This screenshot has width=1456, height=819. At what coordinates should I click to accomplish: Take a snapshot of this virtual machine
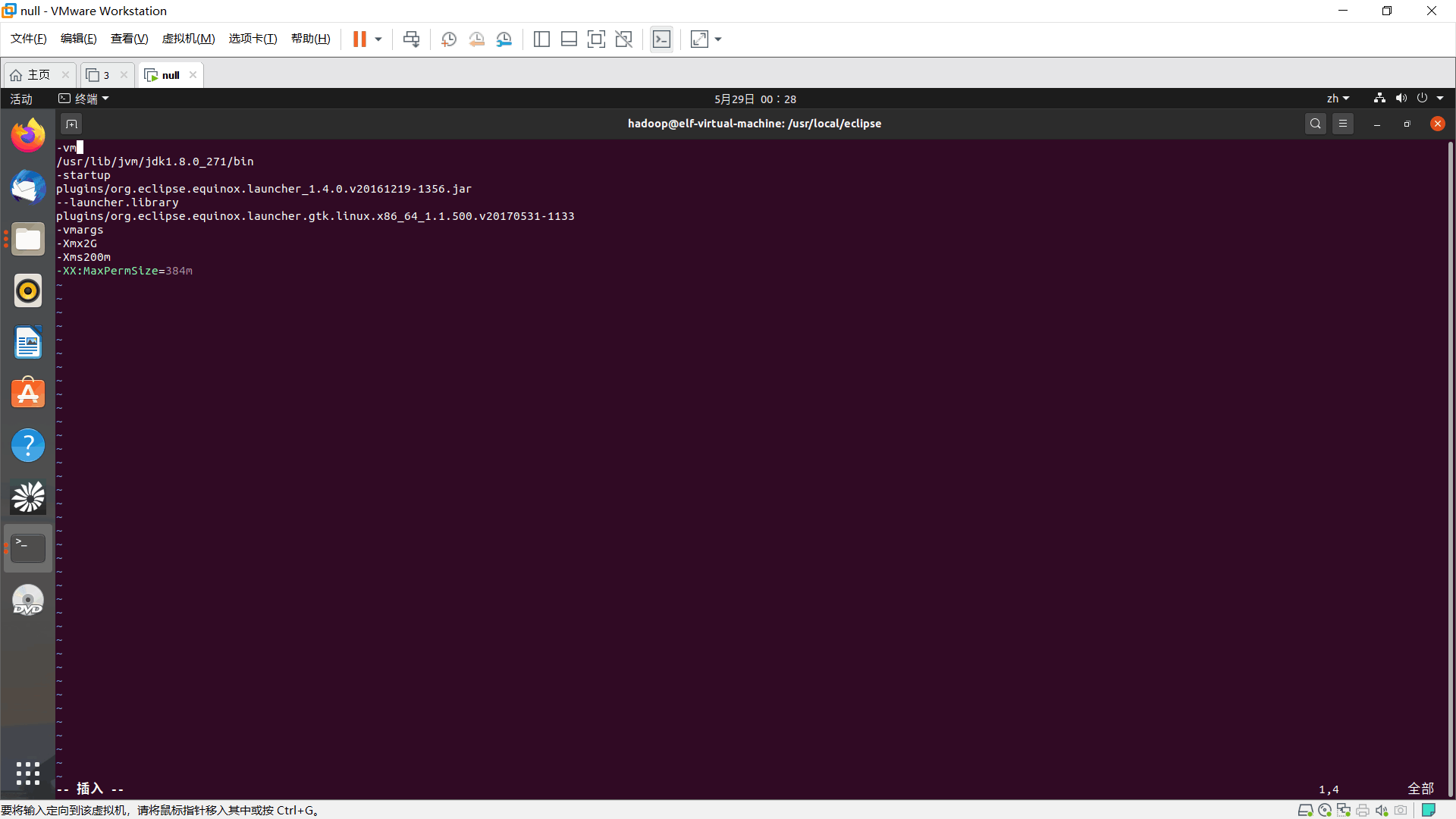(x=448, y=39)
